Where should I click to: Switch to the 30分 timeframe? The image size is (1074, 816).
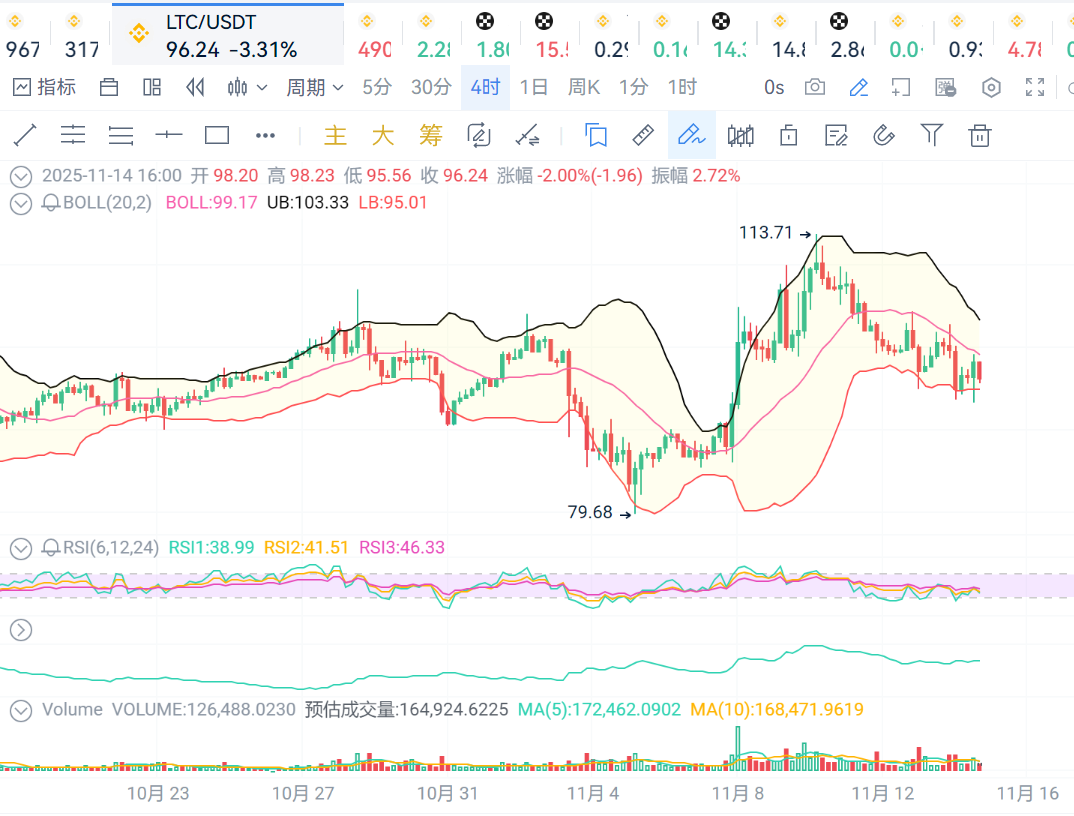pyautogui.click(x=431, y=88)
